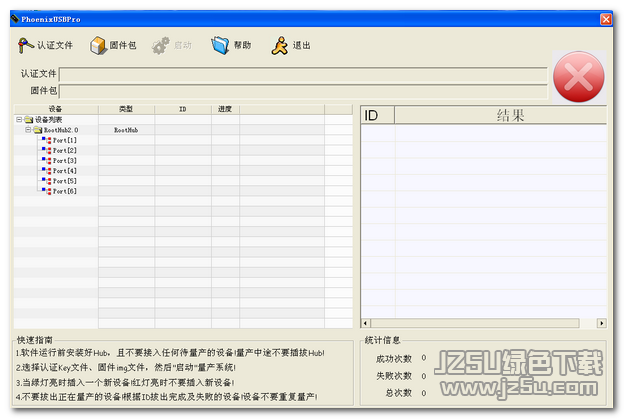Collapse the RootHub2.0 tree node
Image resolution: width=624 pixels, height=419 pixels.
(x=28, y=130)
